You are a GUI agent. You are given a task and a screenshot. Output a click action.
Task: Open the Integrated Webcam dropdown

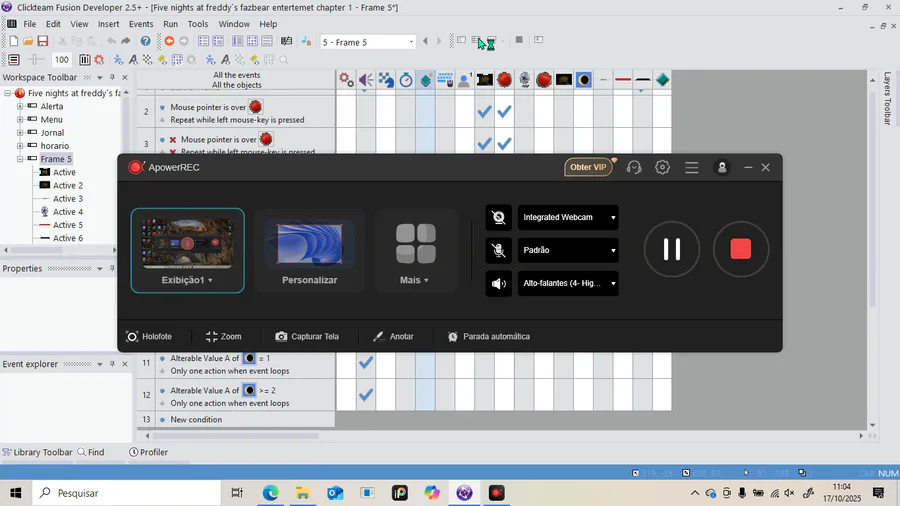click(568, 217)
